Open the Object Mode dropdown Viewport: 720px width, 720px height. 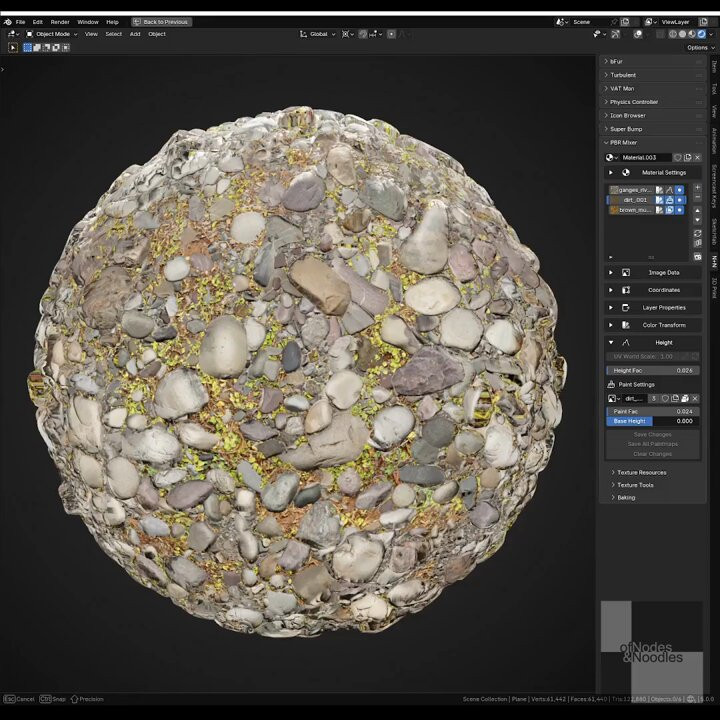click(52, 34)
